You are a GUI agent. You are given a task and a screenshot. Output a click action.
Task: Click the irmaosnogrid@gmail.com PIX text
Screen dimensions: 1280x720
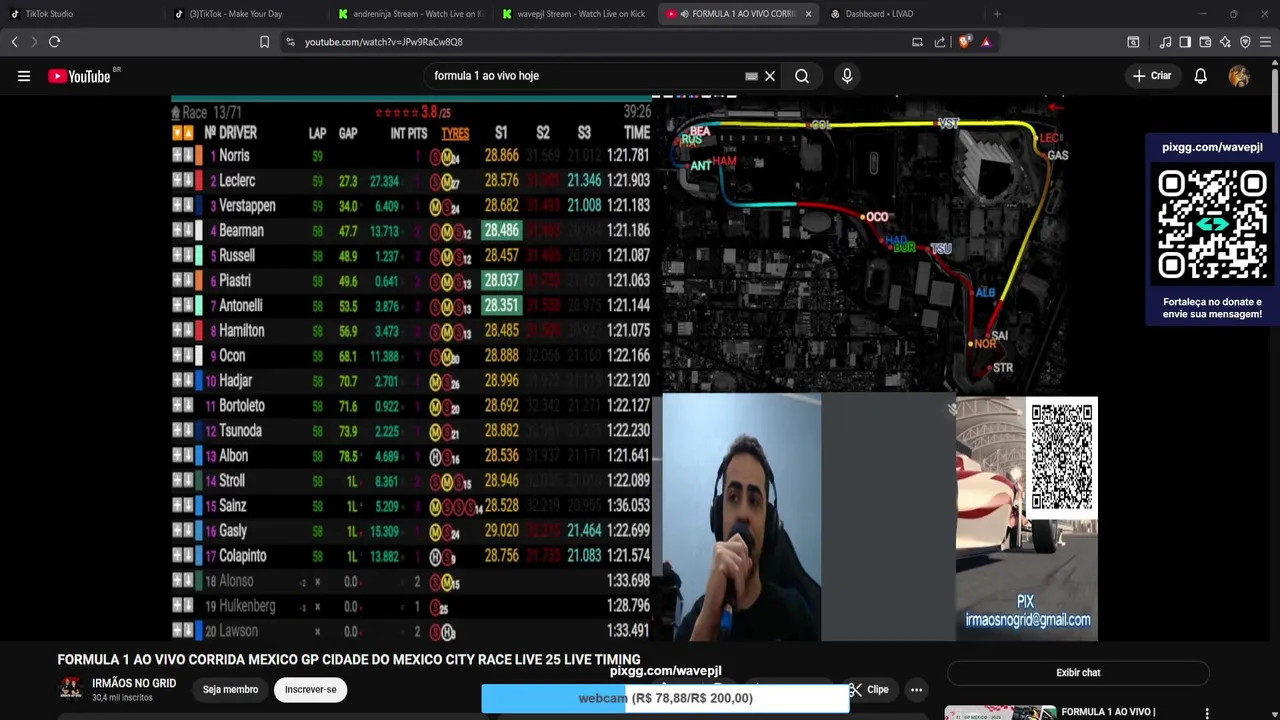click(x=1028, y=620)
